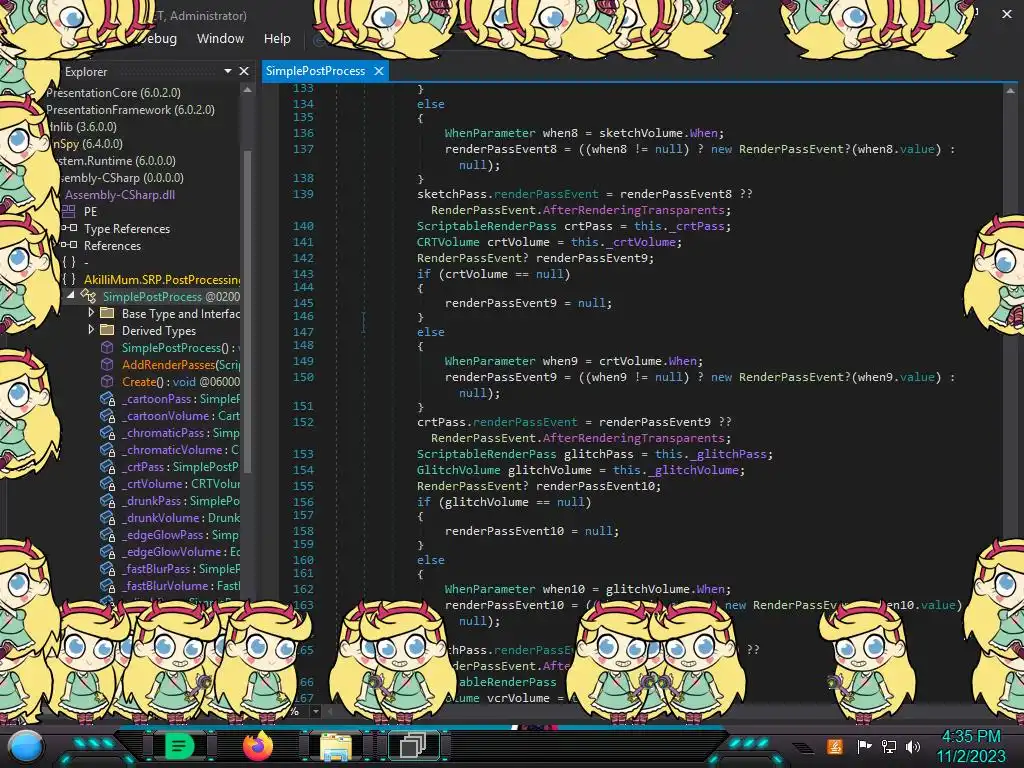Click AfterRenderingTransparents on line 139
Viewport: 1024px width, 768px height.
pyautogui.click(x=633, y=210)
